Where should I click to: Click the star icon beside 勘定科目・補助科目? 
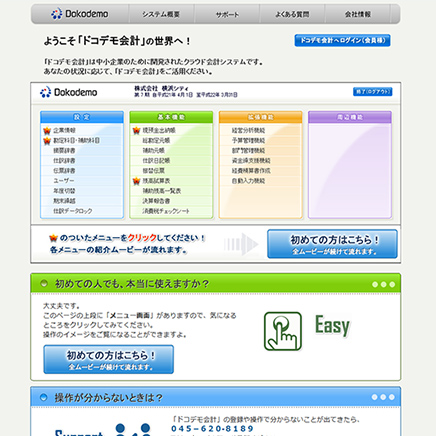[47, 141]
